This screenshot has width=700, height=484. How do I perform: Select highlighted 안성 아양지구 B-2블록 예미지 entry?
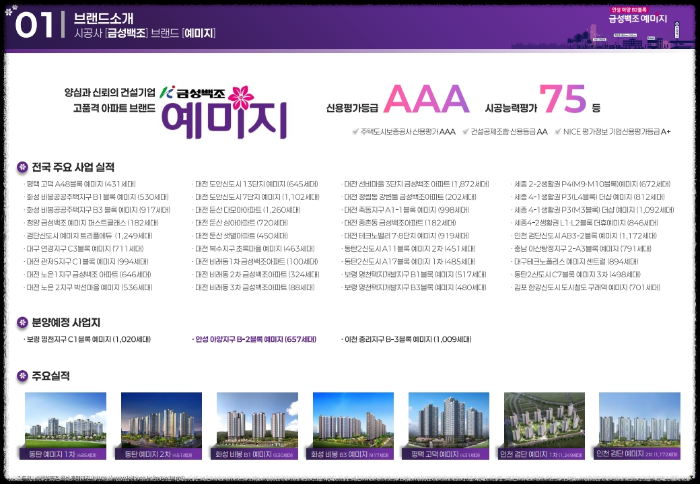point(254,339)
